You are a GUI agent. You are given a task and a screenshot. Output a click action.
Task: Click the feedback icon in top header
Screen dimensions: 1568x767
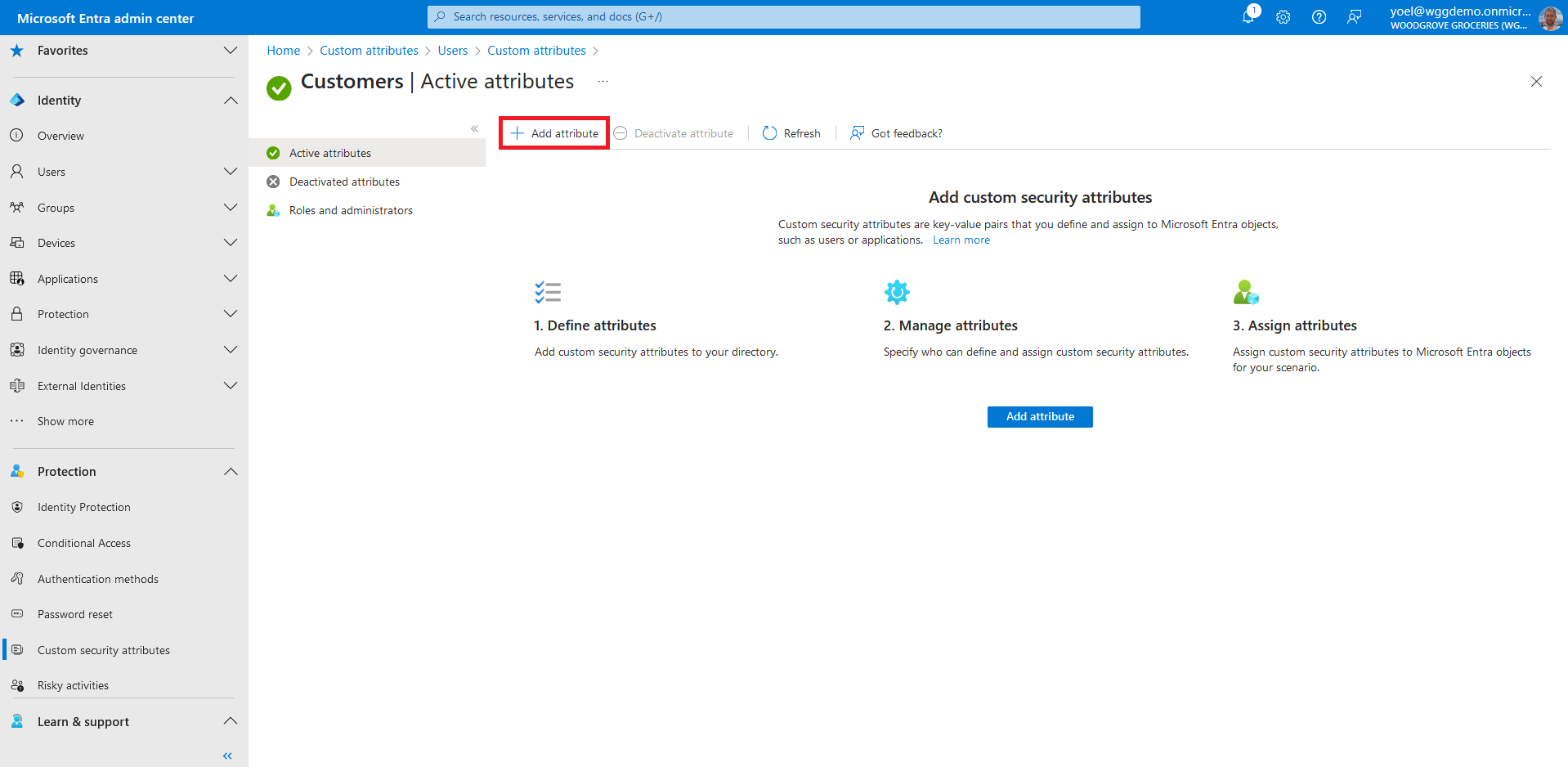point(1355,17)
